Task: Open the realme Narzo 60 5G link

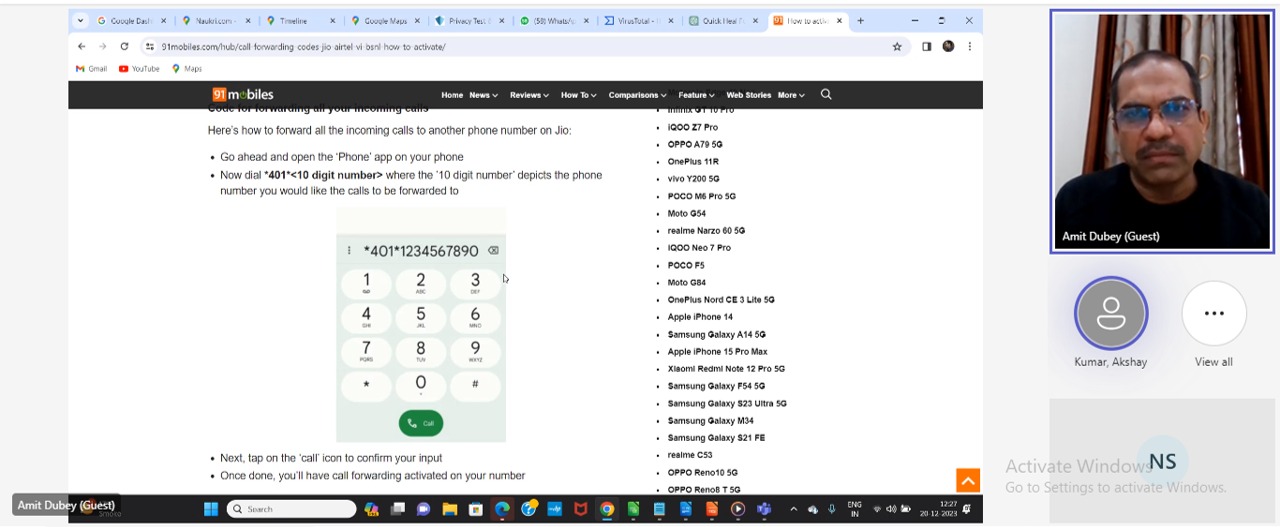Action: coord(706,230)
